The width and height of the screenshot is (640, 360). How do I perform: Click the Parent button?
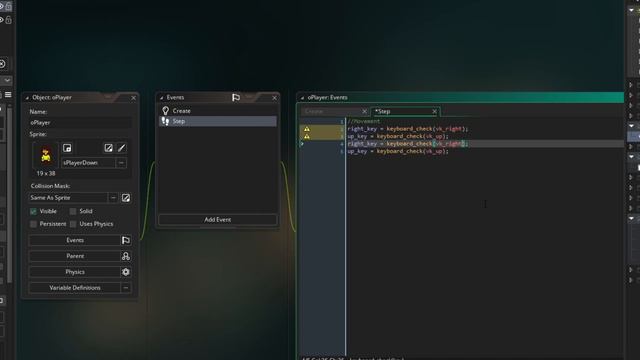(x=75, y=256)
